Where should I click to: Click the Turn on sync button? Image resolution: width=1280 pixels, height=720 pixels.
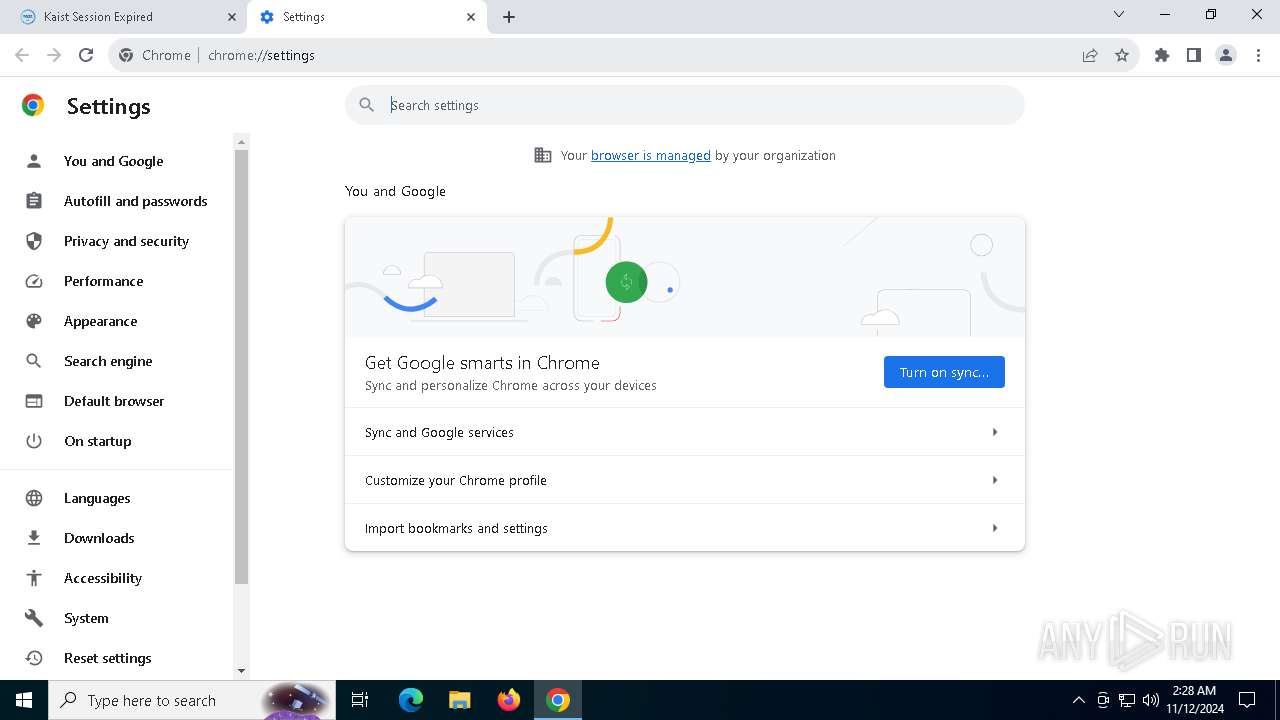(x=944, y=372)
